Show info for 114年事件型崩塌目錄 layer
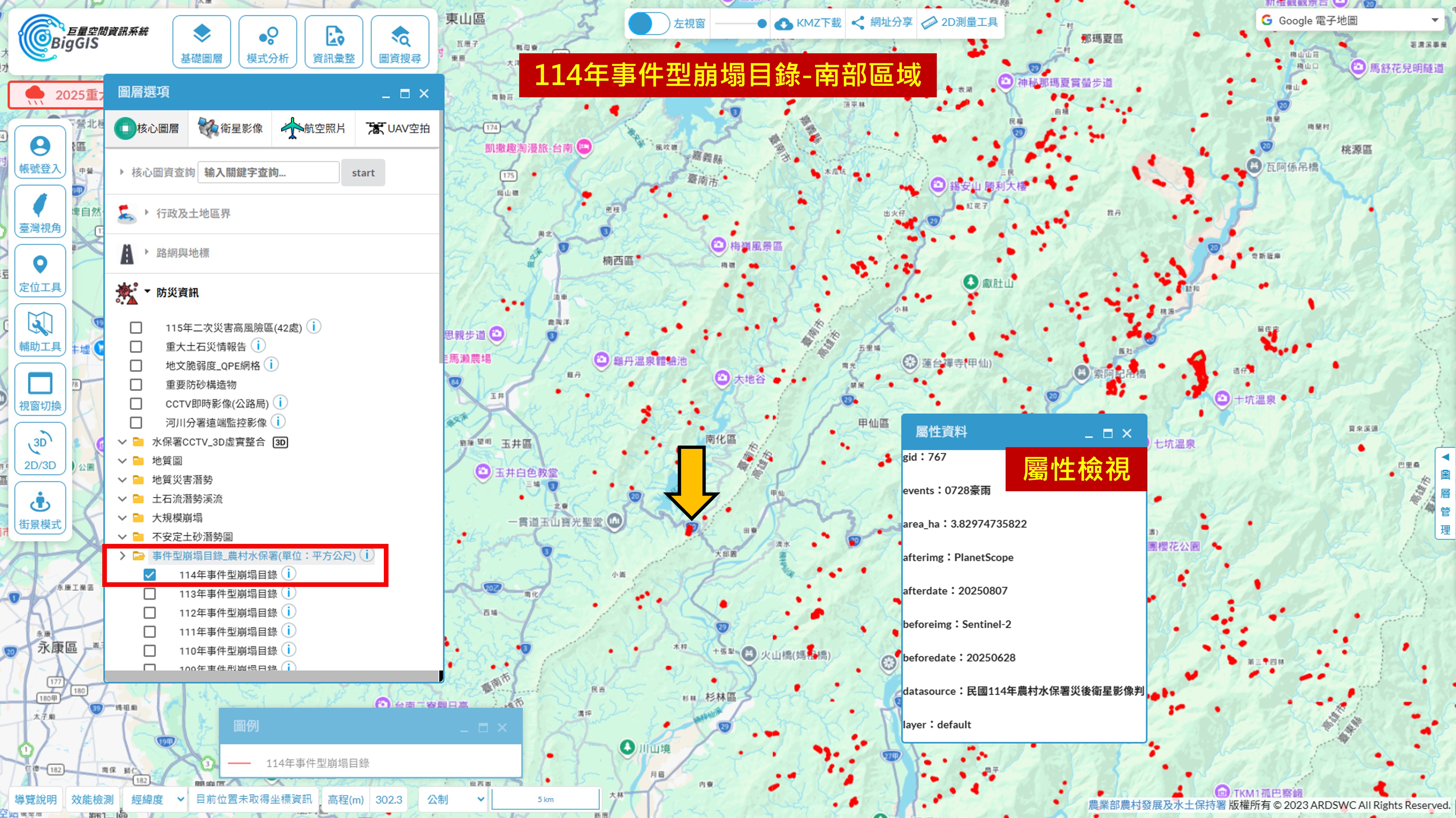This screenshot has height=818, width=1456. [x=289, y=574]
